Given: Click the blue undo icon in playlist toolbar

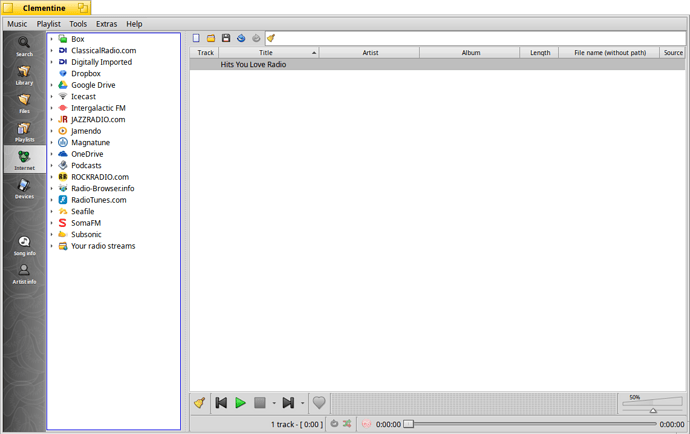Looking at the screenshot, I should 241,38.
